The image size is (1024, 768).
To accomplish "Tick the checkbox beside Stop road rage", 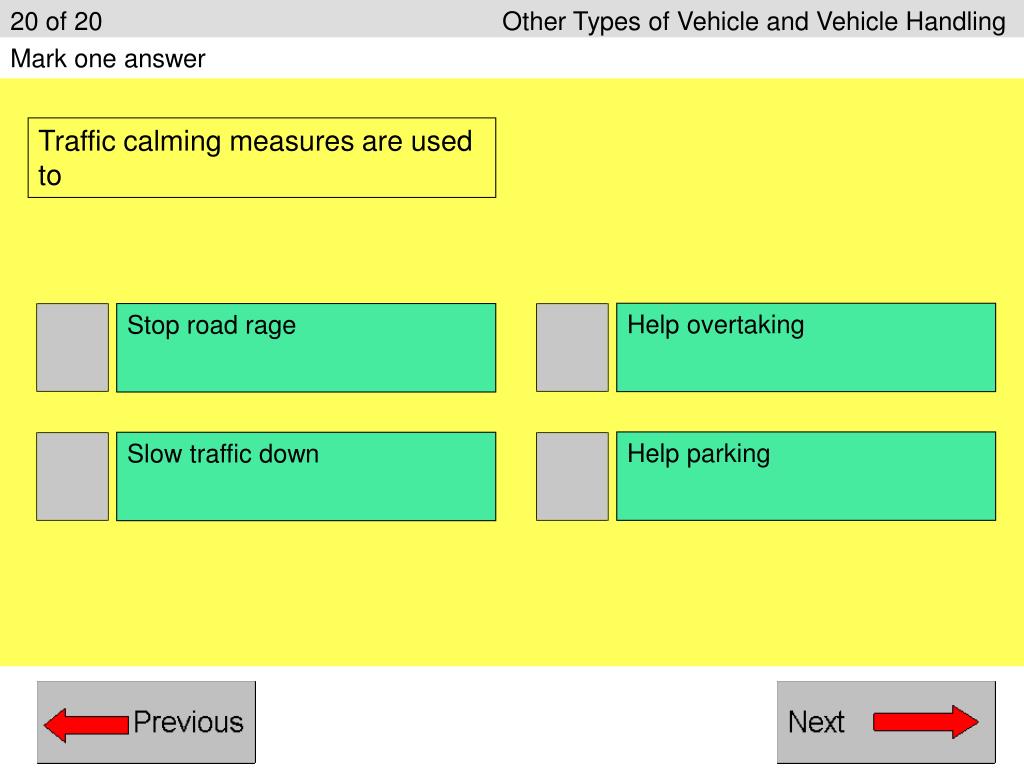I will tap(72, 347).
